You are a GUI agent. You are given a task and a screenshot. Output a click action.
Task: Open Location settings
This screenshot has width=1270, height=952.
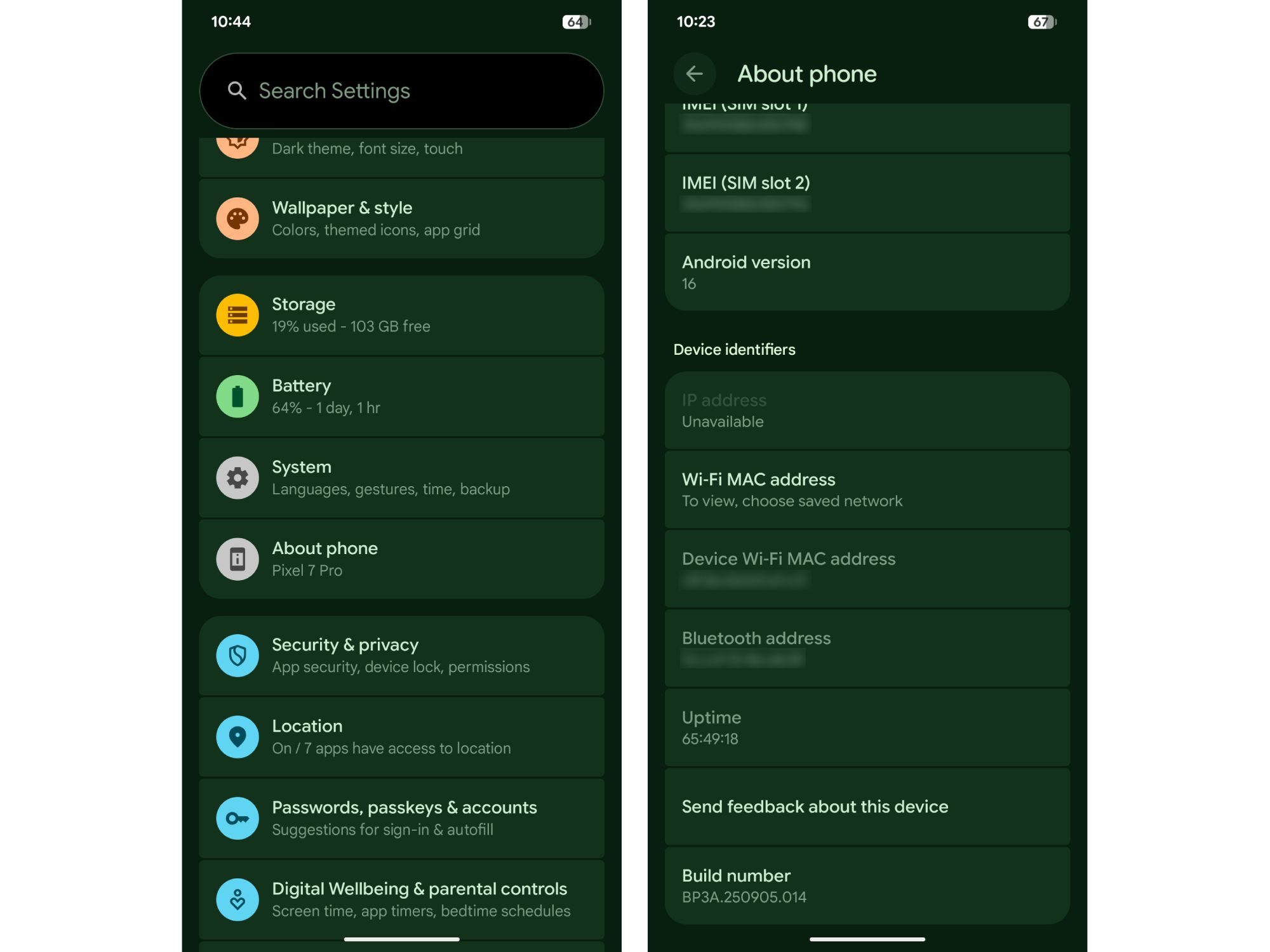[401, 737]
